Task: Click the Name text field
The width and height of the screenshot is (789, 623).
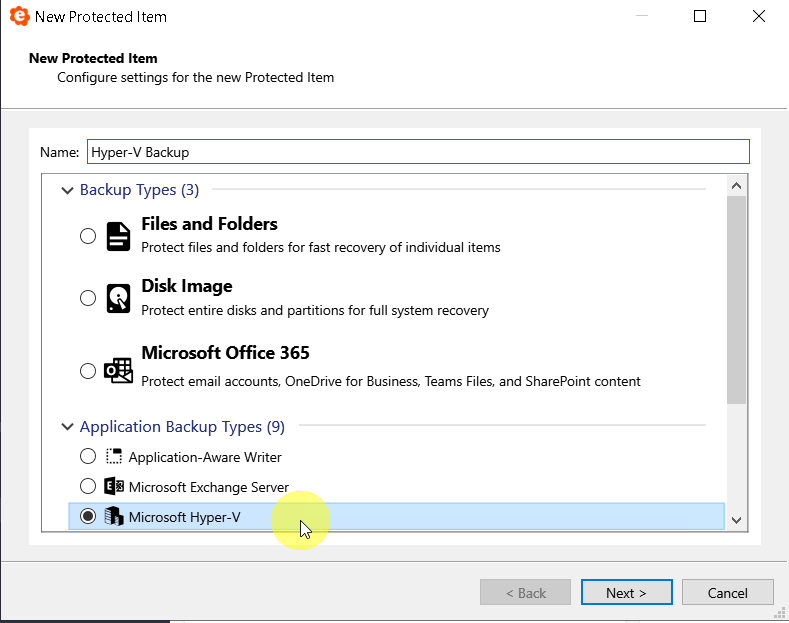Action: [417, 152]
